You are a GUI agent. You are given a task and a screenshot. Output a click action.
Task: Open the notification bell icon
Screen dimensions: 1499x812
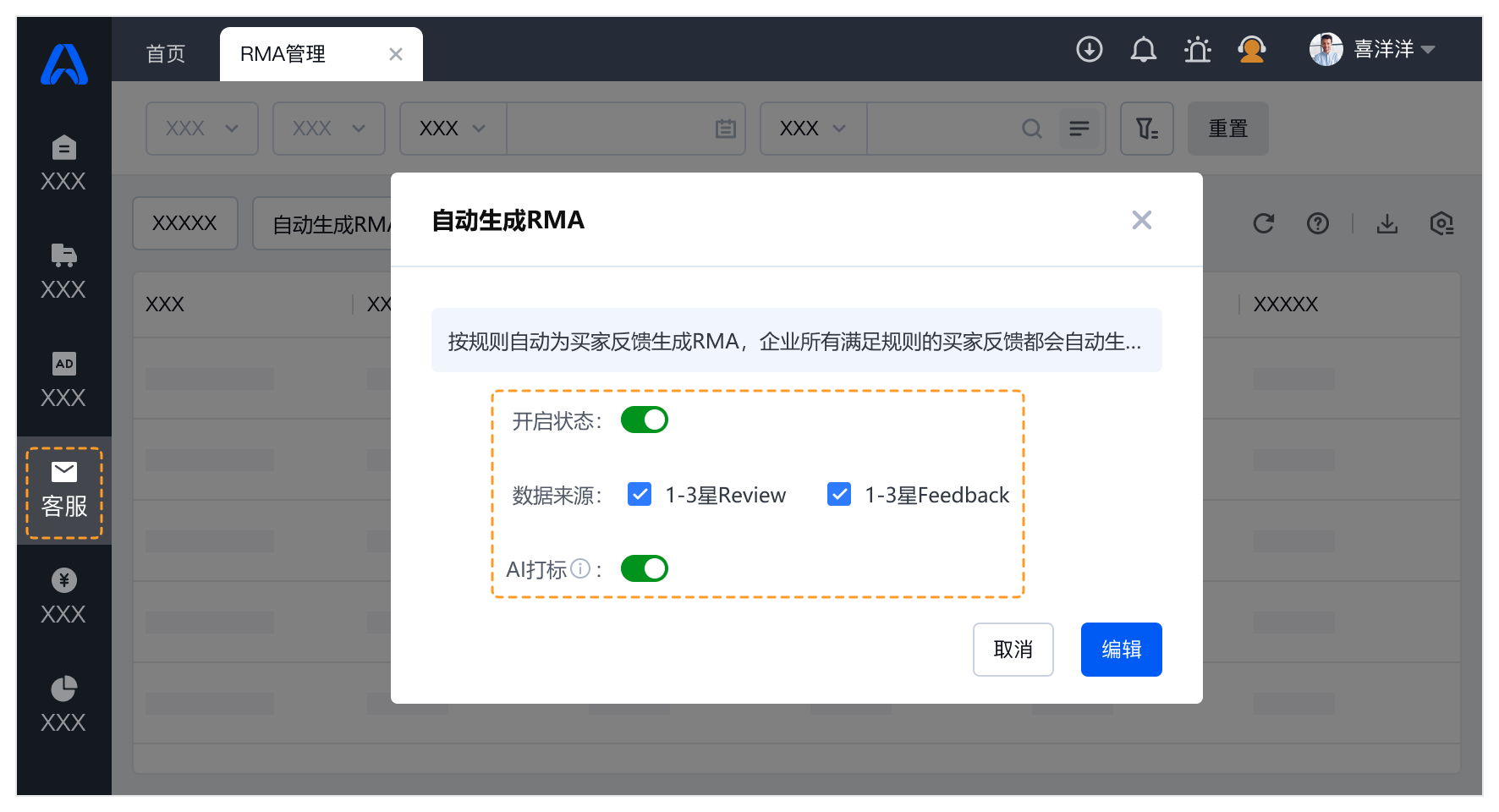click(1143, 50)
